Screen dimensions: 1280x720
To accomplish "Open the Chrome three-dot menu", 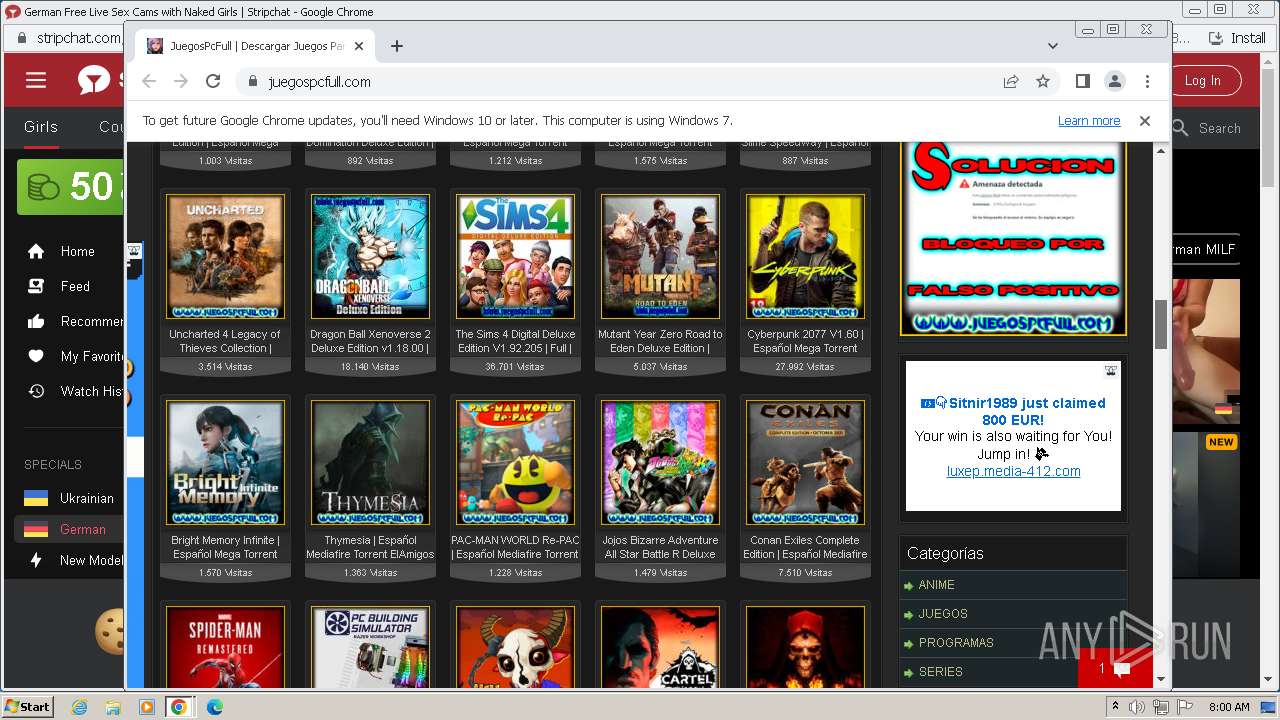I will (x=1147, y=81).
